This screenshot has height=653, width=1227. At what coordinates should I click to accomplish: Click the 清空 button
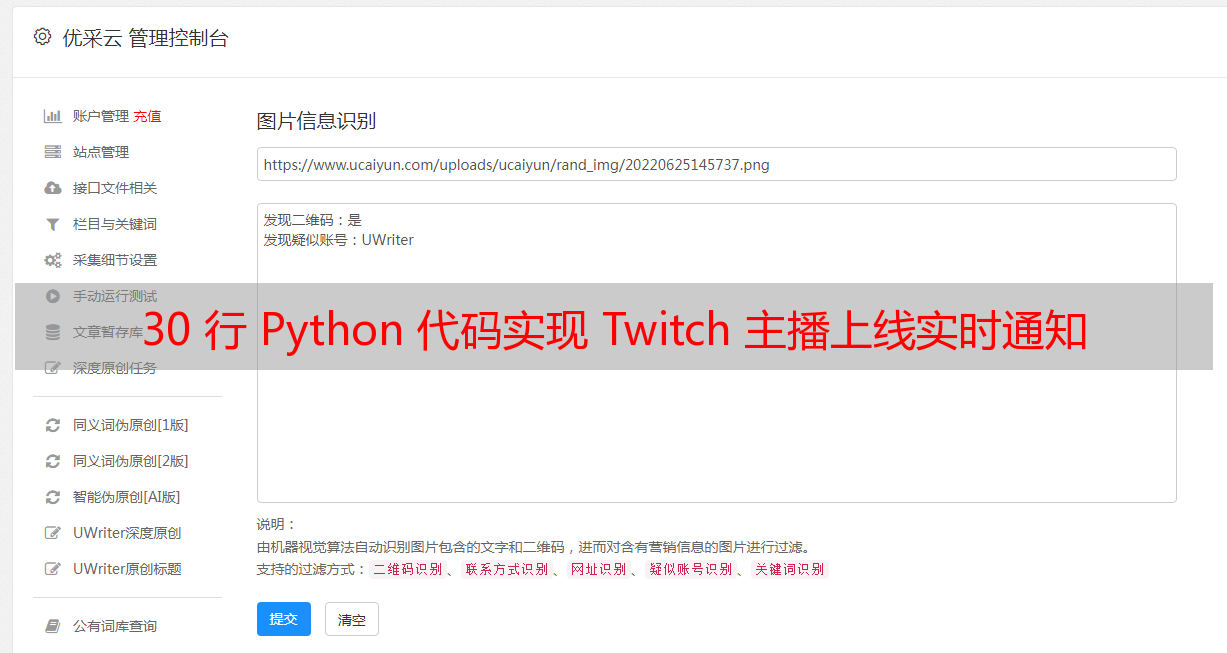[x=352, y=619]
